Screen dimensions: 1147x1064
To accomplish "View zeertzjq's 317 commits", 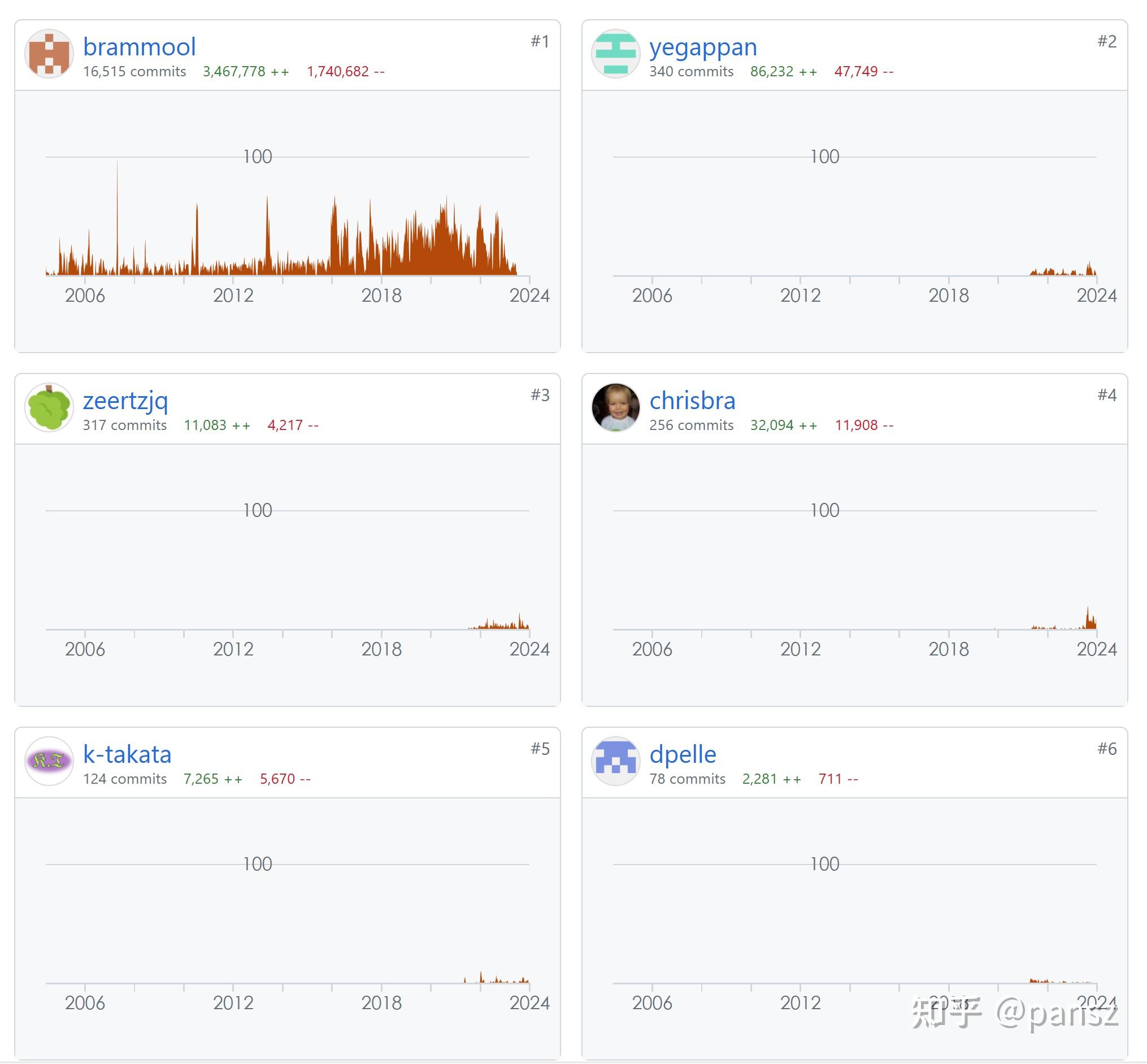I will pos(124,425).
